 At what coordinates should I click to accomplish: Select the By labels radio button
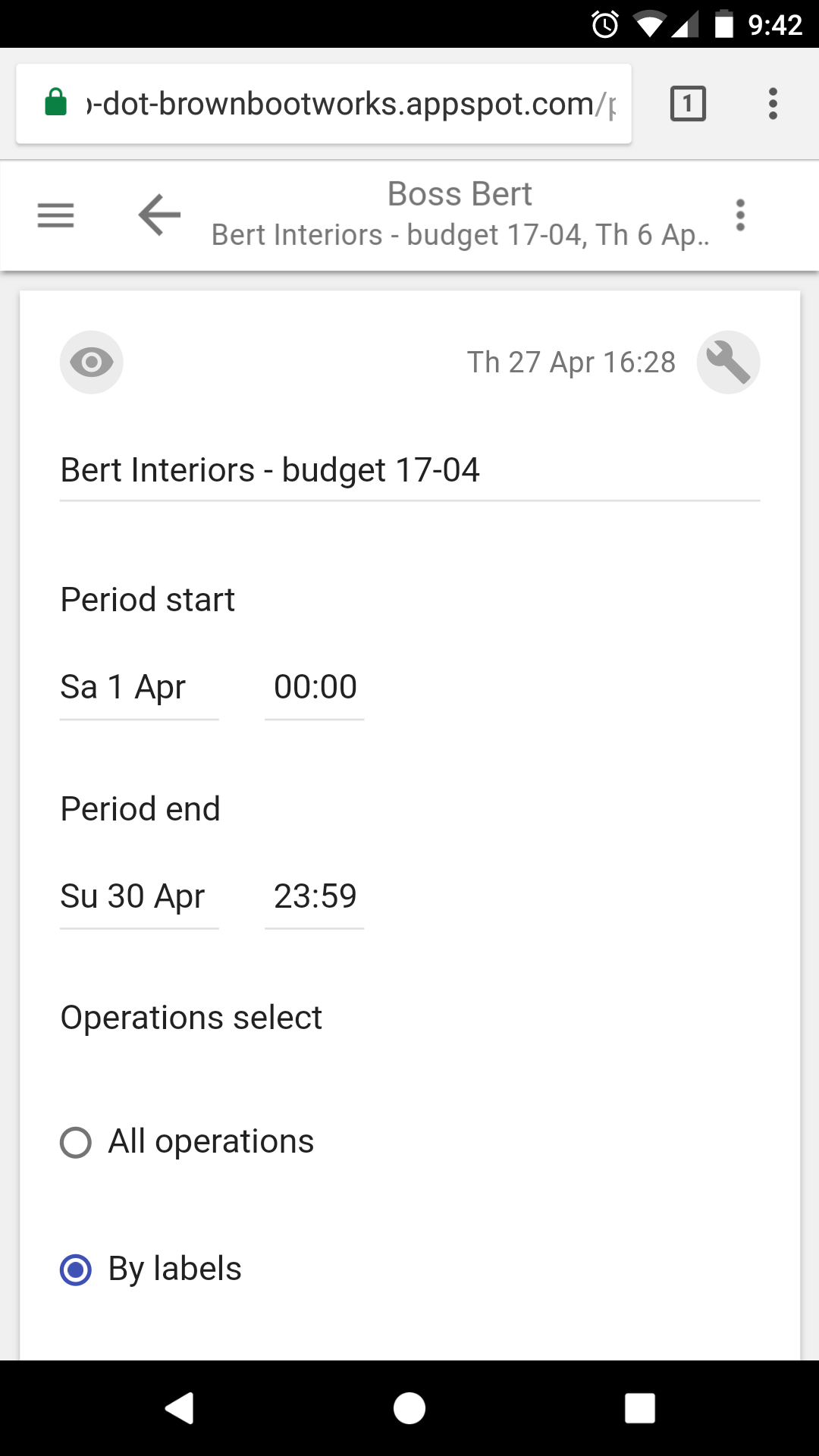[76, 1270]
